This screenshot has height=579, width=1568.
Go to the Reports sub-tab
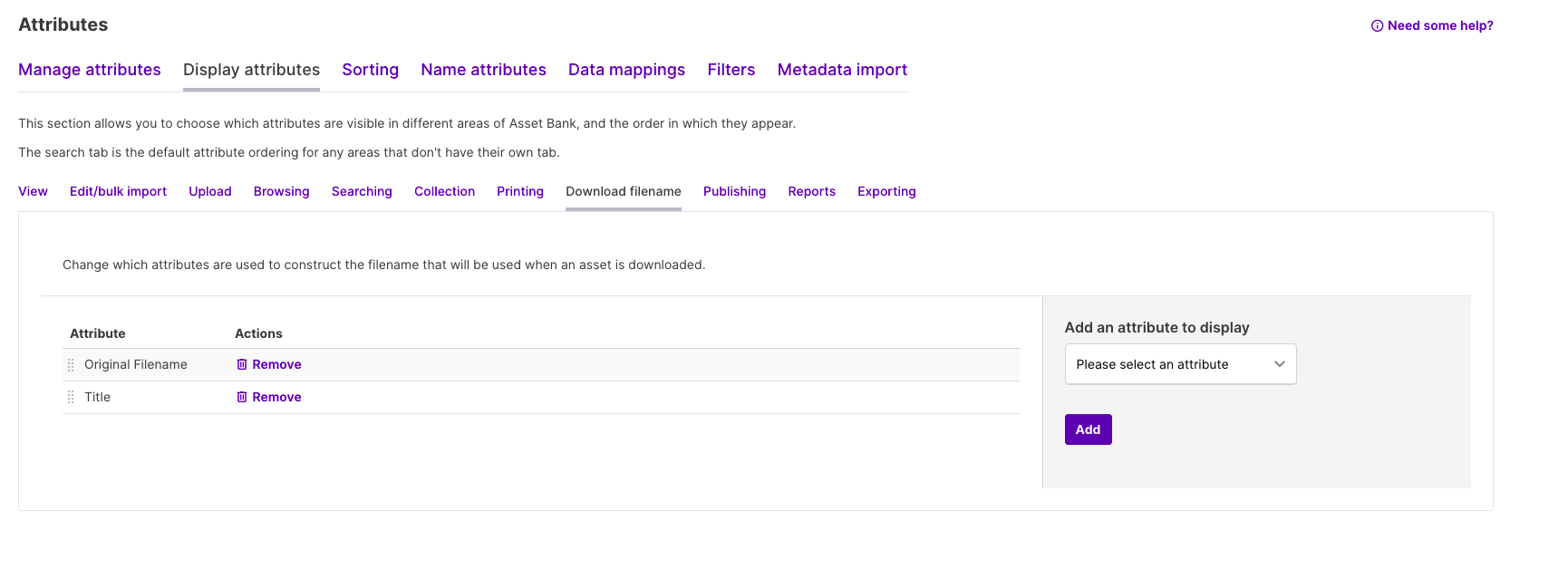(811, 191)
